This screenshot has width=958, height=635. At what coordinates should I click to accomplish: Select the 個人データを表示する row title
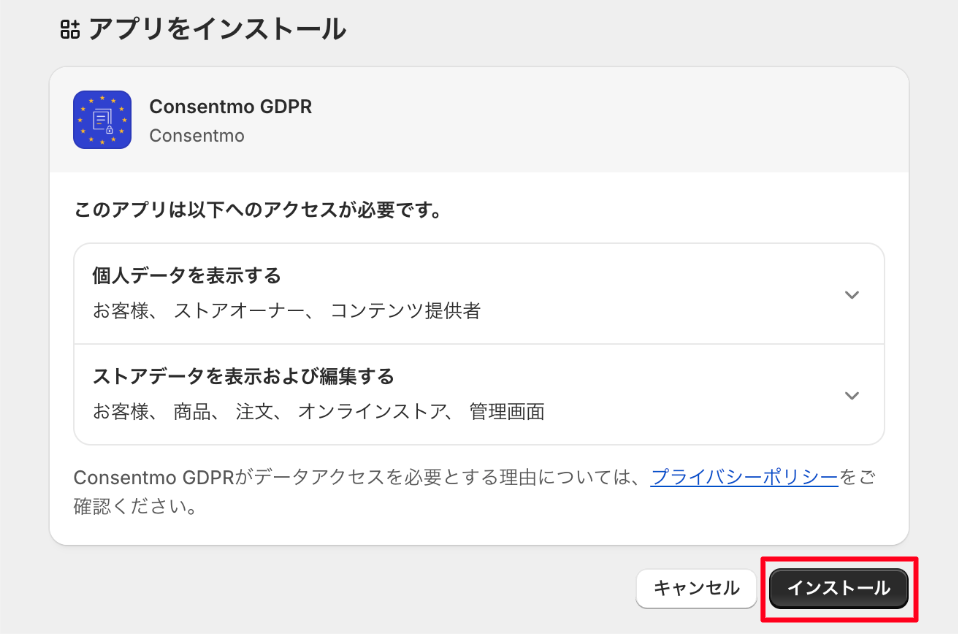[186, 276]
